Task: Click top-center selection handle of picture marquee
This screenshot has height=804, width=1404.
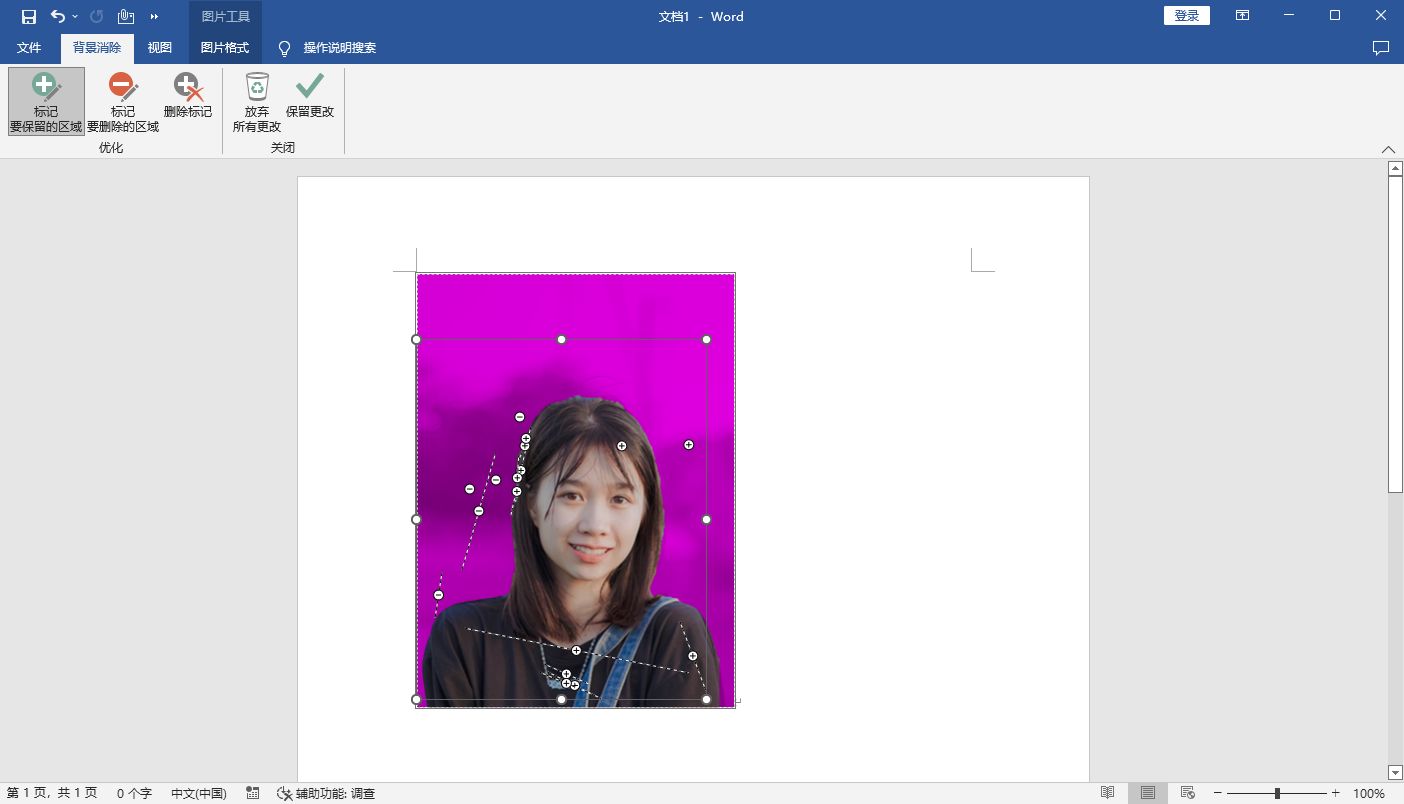Action: (x=561, y=339)
